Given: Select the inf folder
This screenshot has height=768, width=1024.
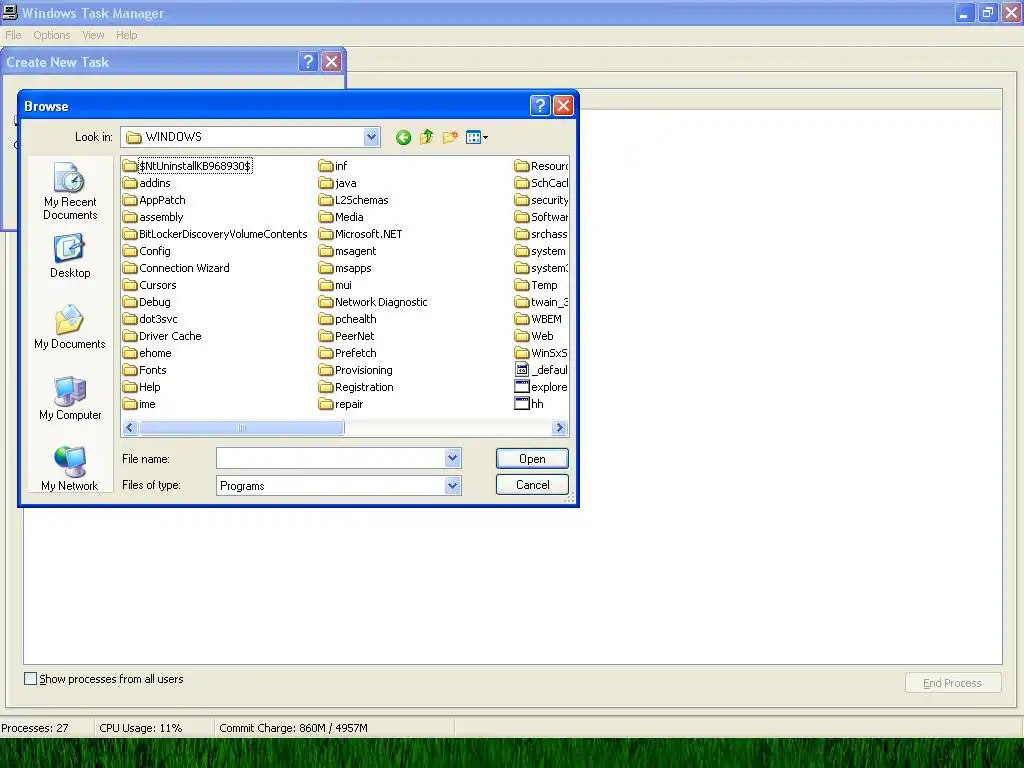Looking at the screenshot, I should pos(333,166).
